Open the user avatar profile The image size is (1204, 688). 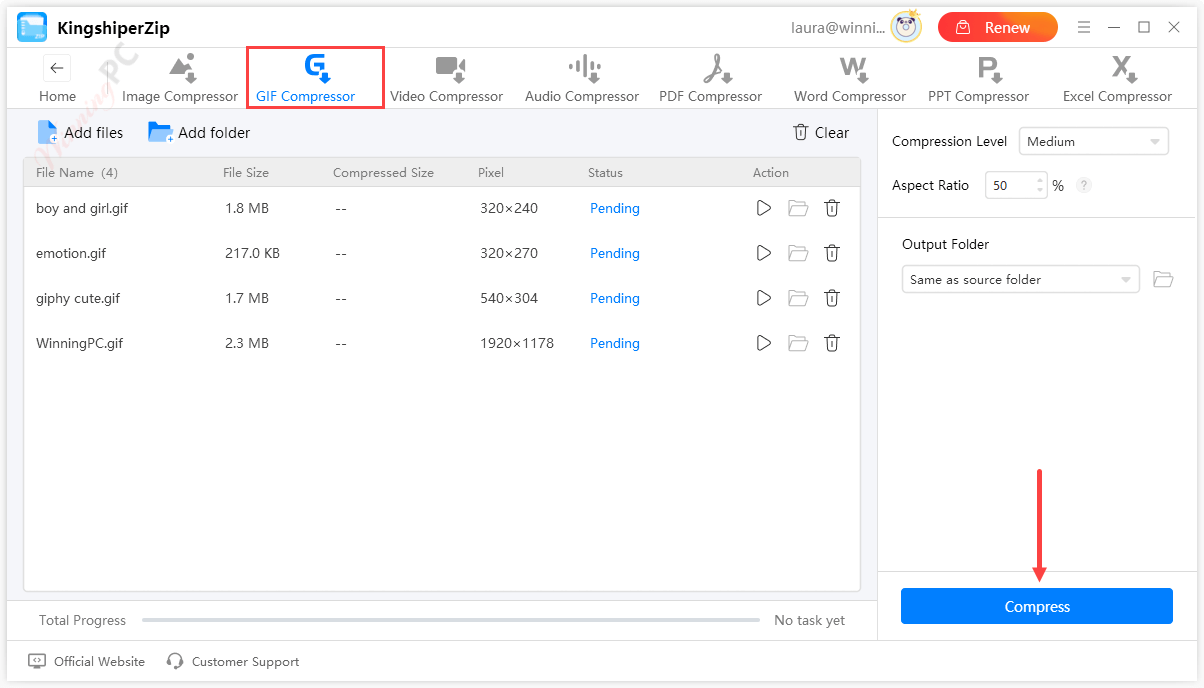[x=907, y=27]
